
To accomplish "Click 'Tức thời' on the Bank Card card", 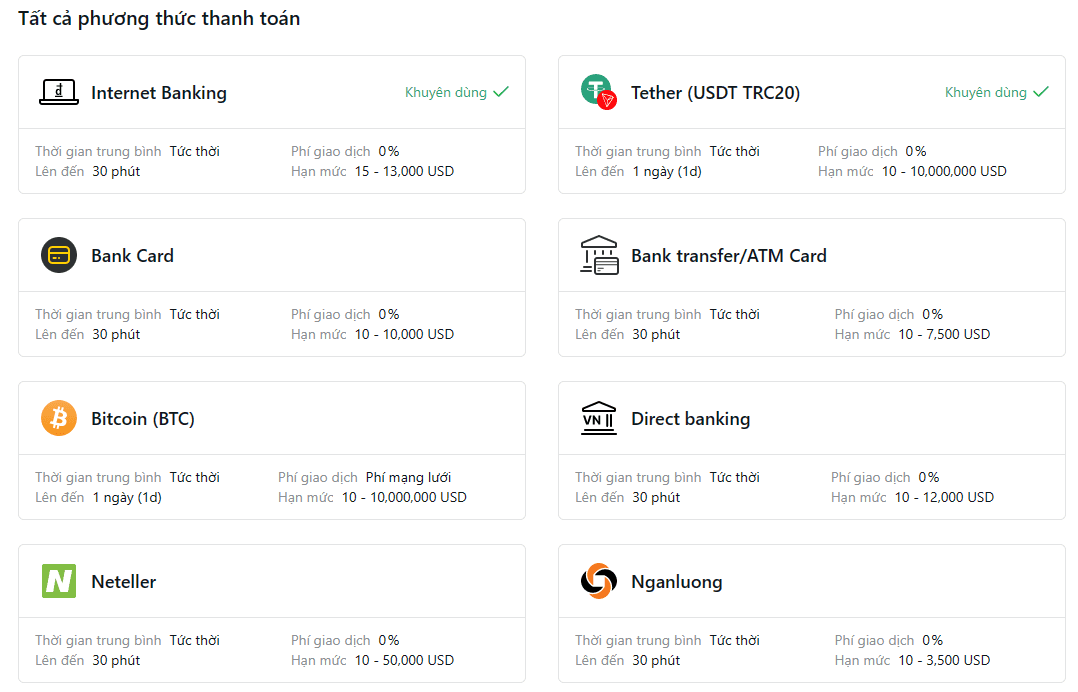I will pos(195,314).
